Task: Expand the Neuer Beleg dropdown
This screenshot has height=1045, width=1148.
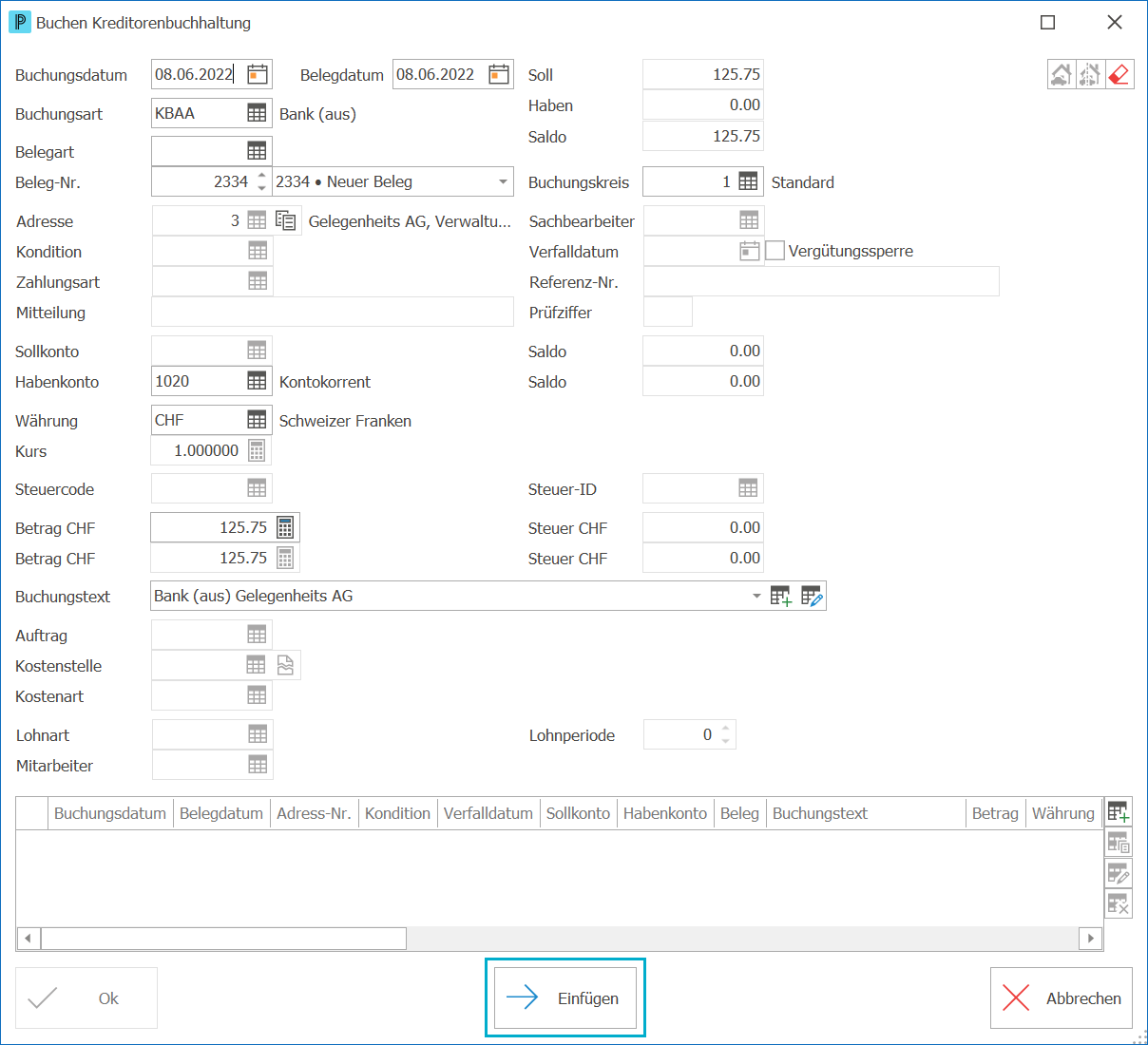Action: click(x=503, y=181)
